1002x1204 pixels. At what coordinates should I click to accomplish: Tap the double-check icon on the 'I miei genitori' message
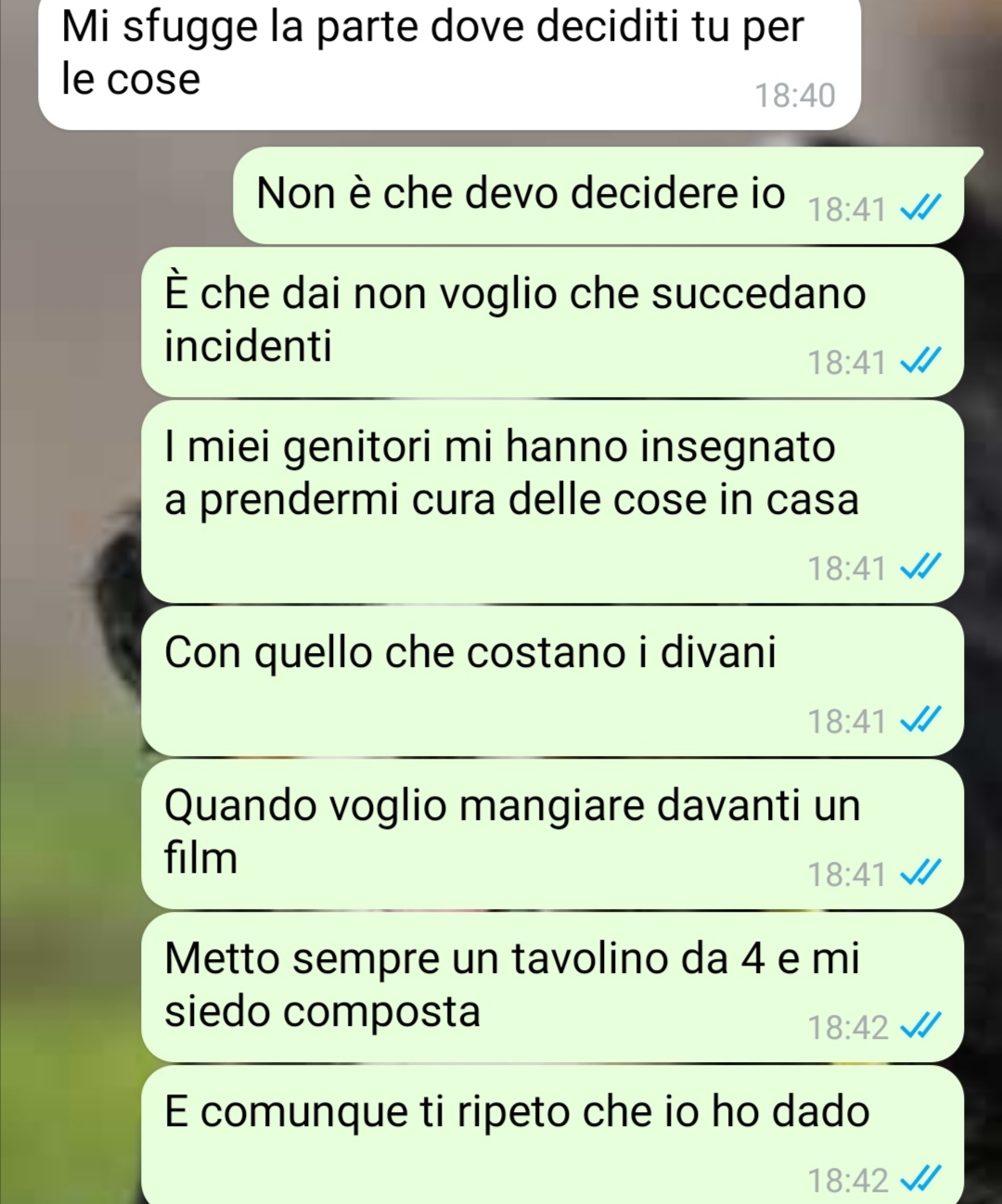tap(921, 567)
